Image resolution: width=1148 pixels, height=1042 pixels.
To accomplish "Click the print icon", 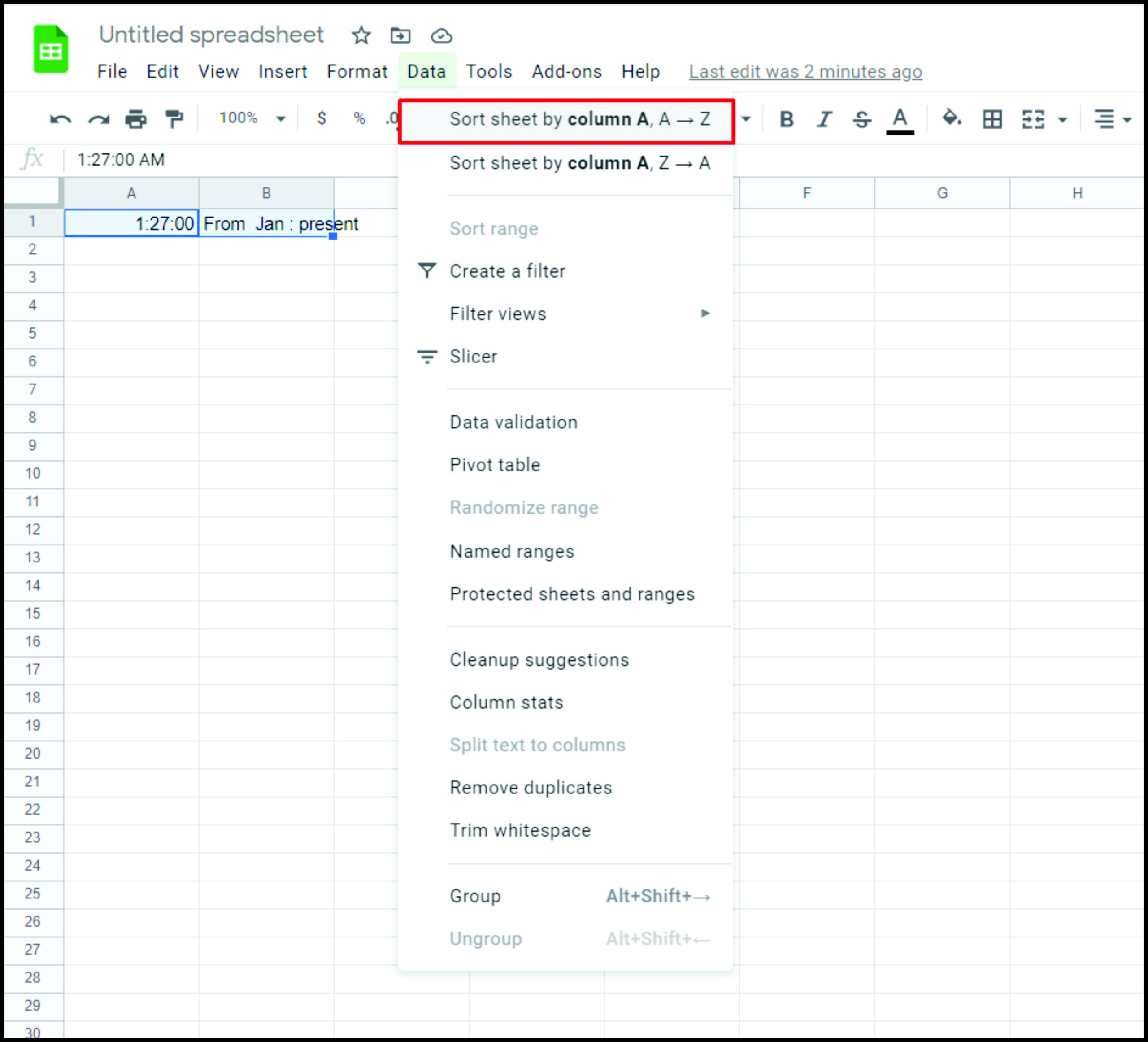I will pos(135,120).
